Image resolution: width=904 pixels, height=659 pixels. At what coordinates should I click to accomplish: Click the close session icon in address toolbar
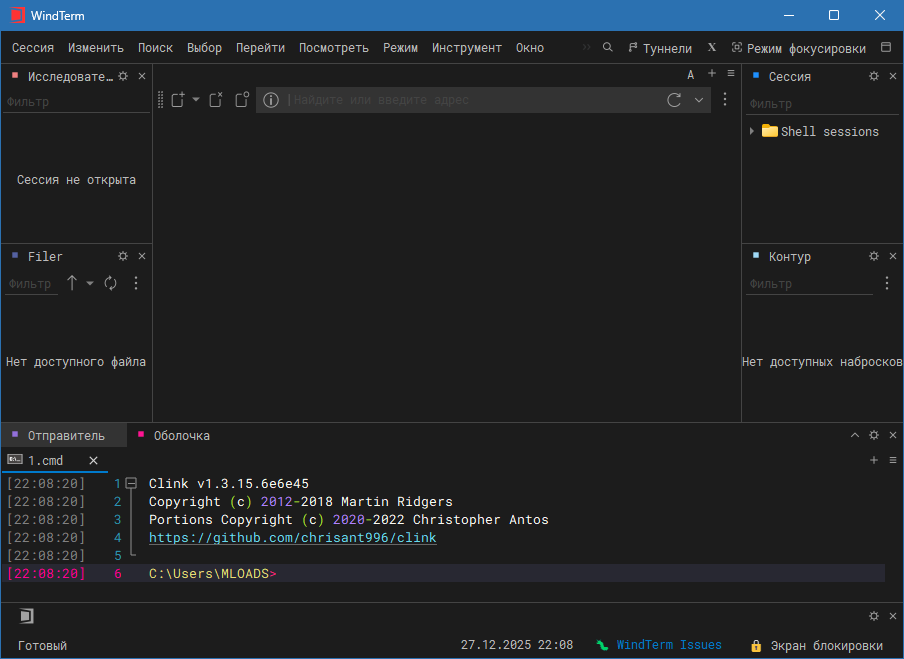coord(216,100)
